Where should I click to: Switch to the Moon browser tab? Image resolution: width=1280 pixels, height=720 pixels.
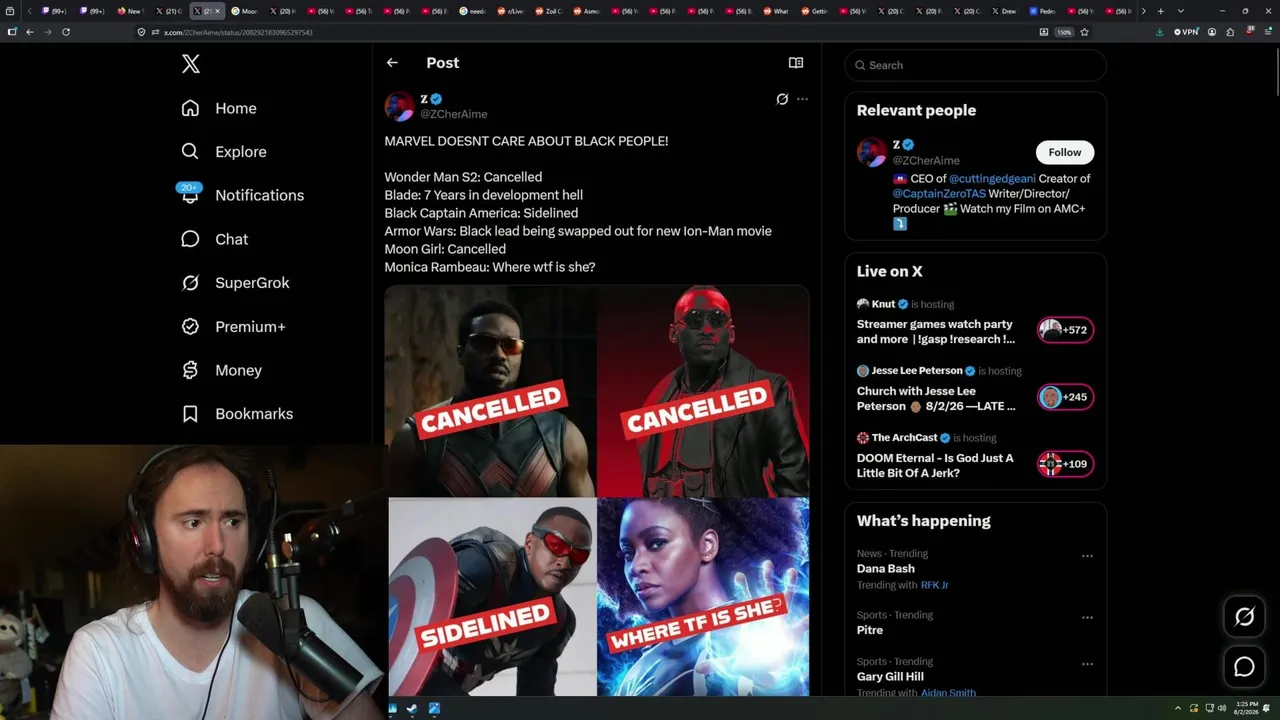tap(246, 11)
